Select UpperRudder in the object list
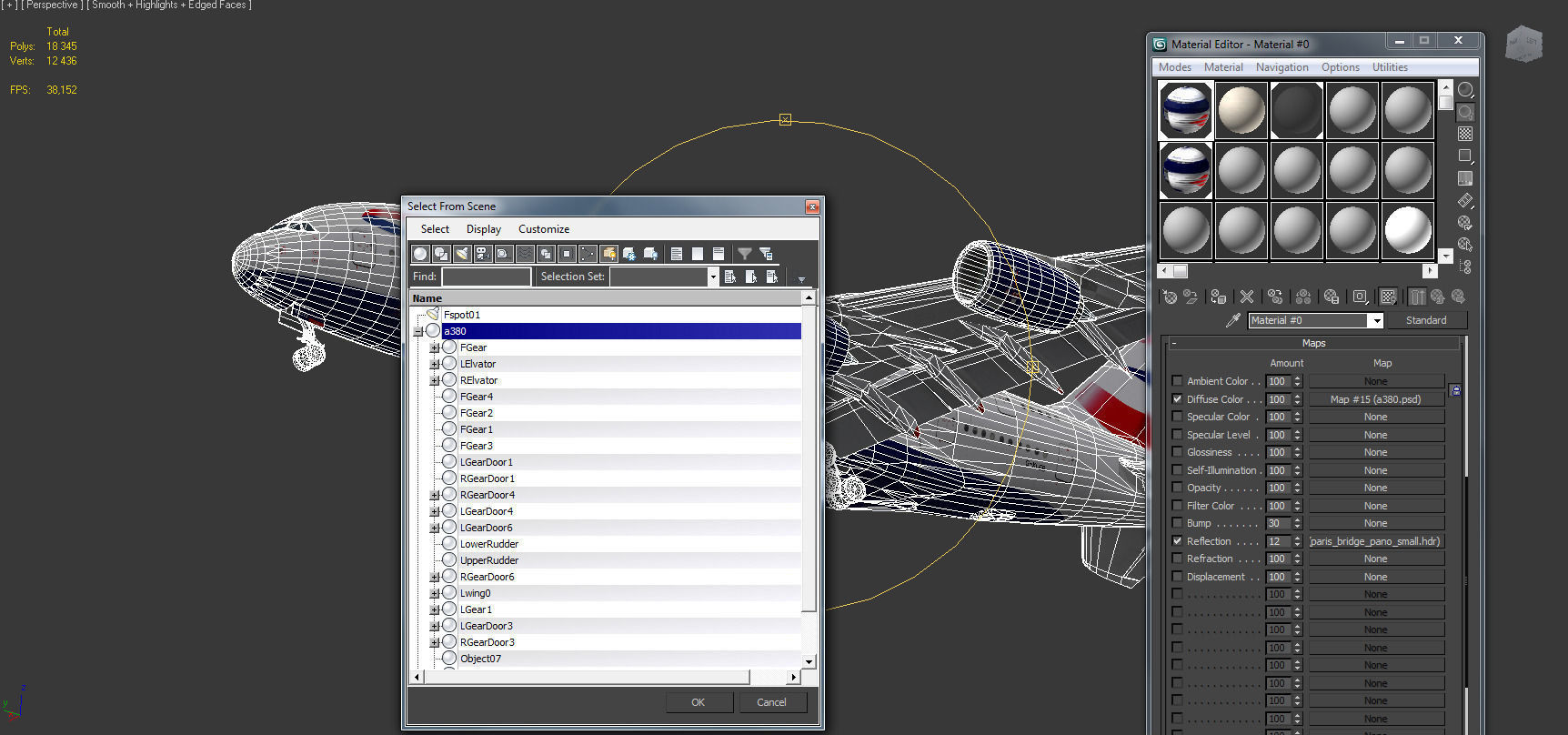 488,560
